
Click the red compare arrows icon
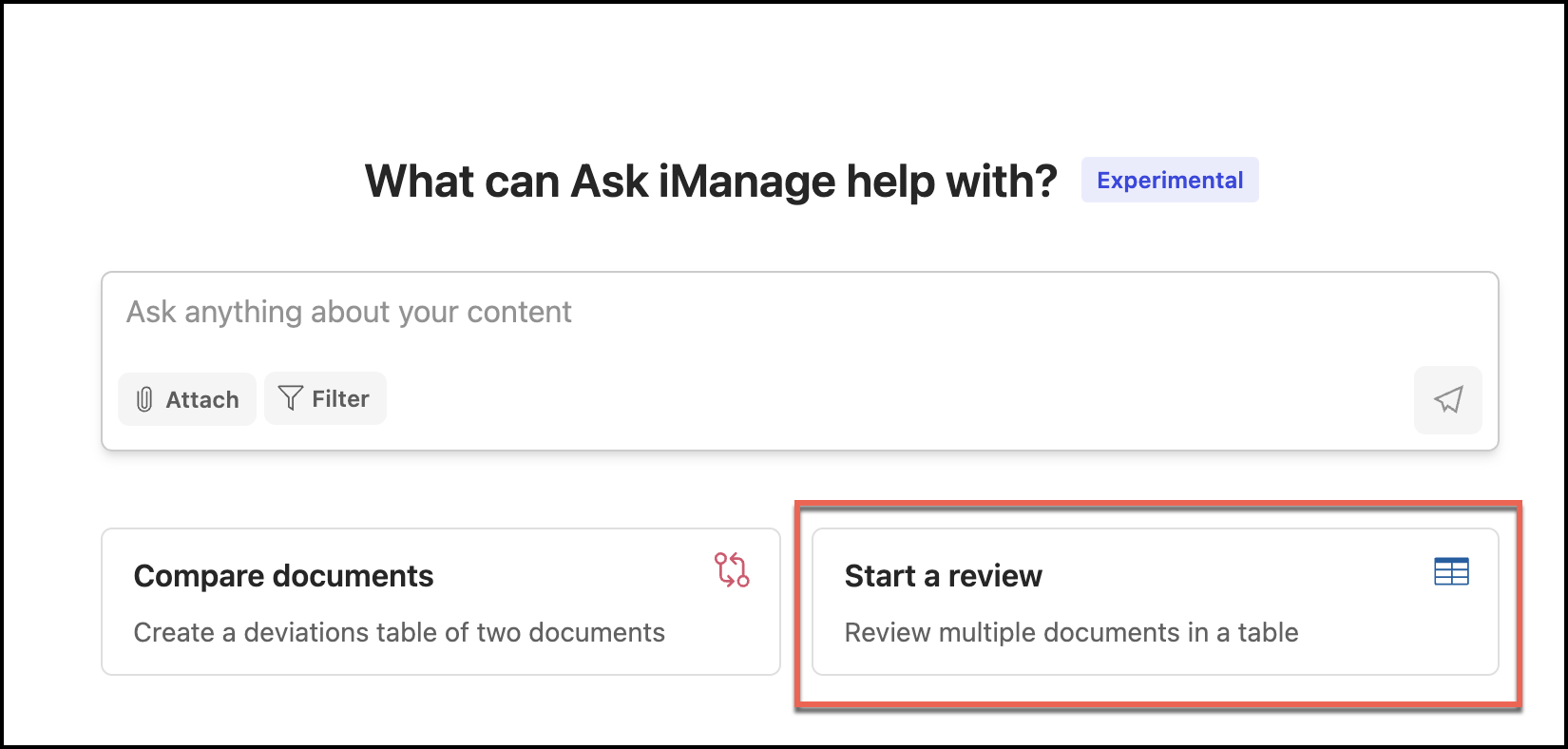(732, 570)
